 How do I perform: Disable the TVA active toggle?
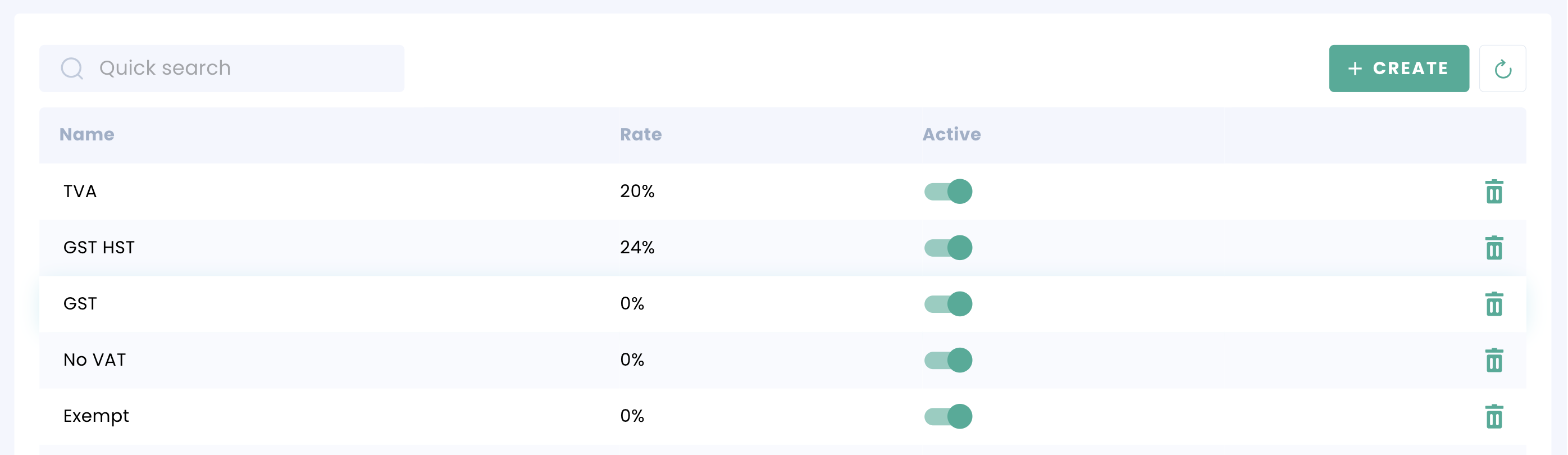click(948, 192)
